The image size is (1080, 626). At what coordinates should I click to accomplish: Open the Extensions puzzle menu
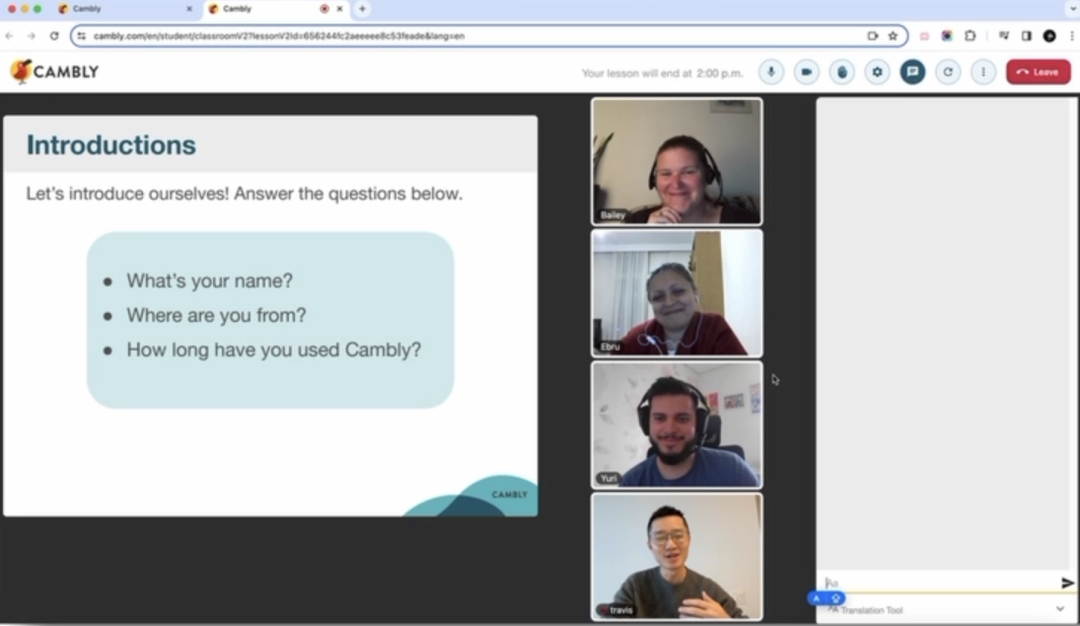(970, 36)
